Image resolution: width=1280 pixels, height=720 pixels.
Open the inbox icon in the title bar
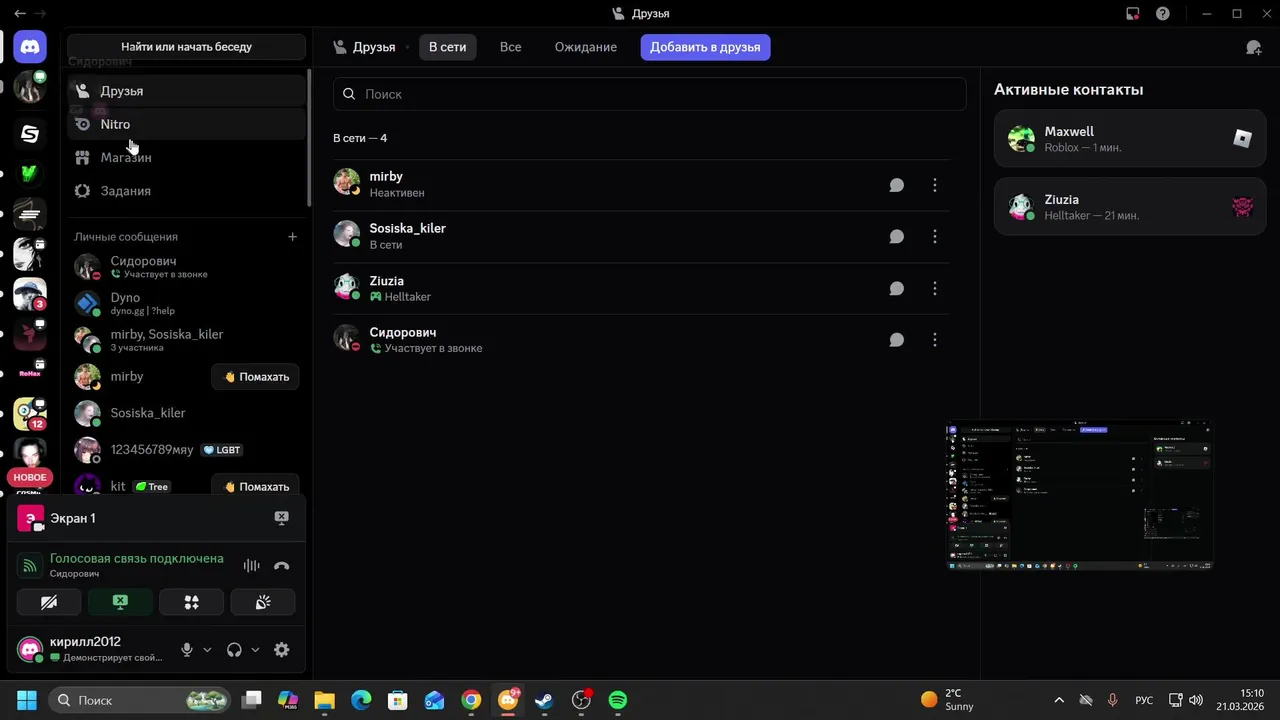click(1132, 14)
